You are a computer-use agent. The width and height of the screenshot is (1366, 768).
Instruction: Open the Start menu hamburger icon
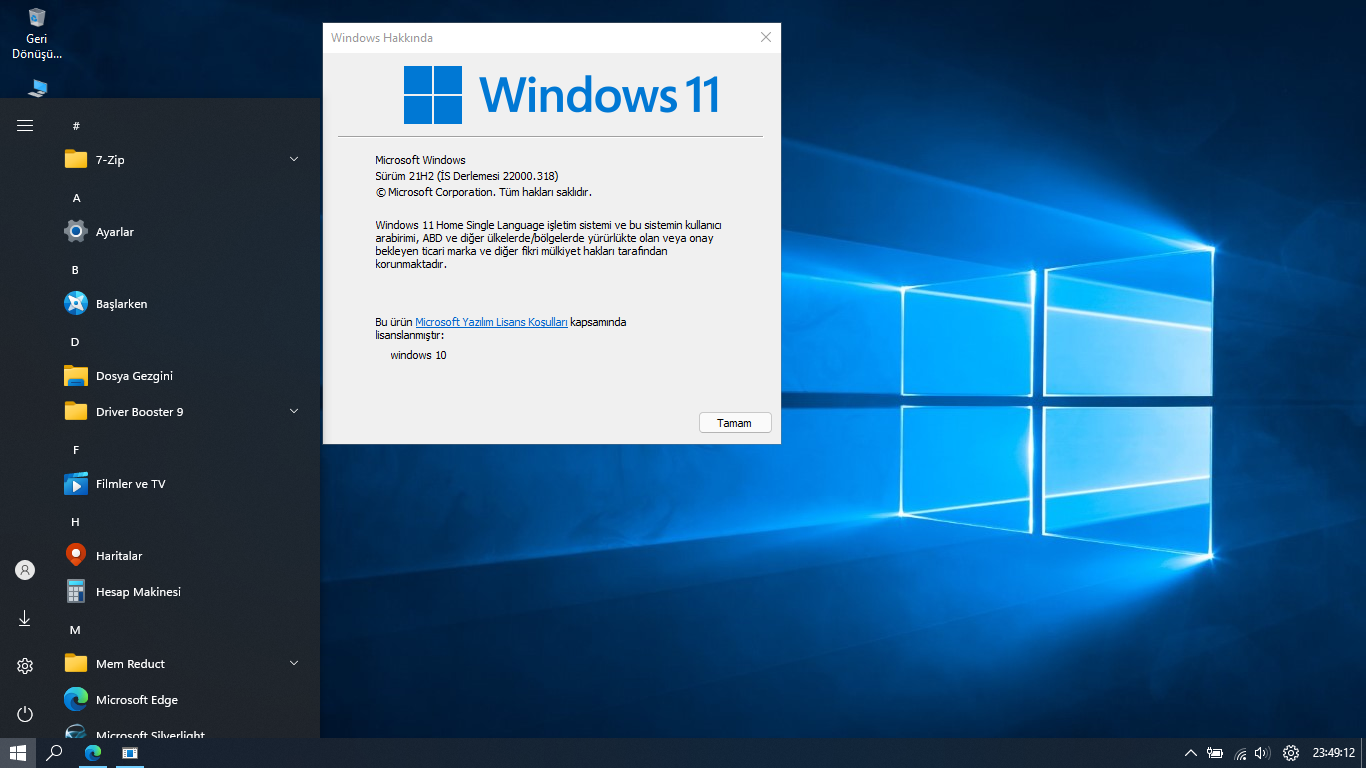pos(25,125)
